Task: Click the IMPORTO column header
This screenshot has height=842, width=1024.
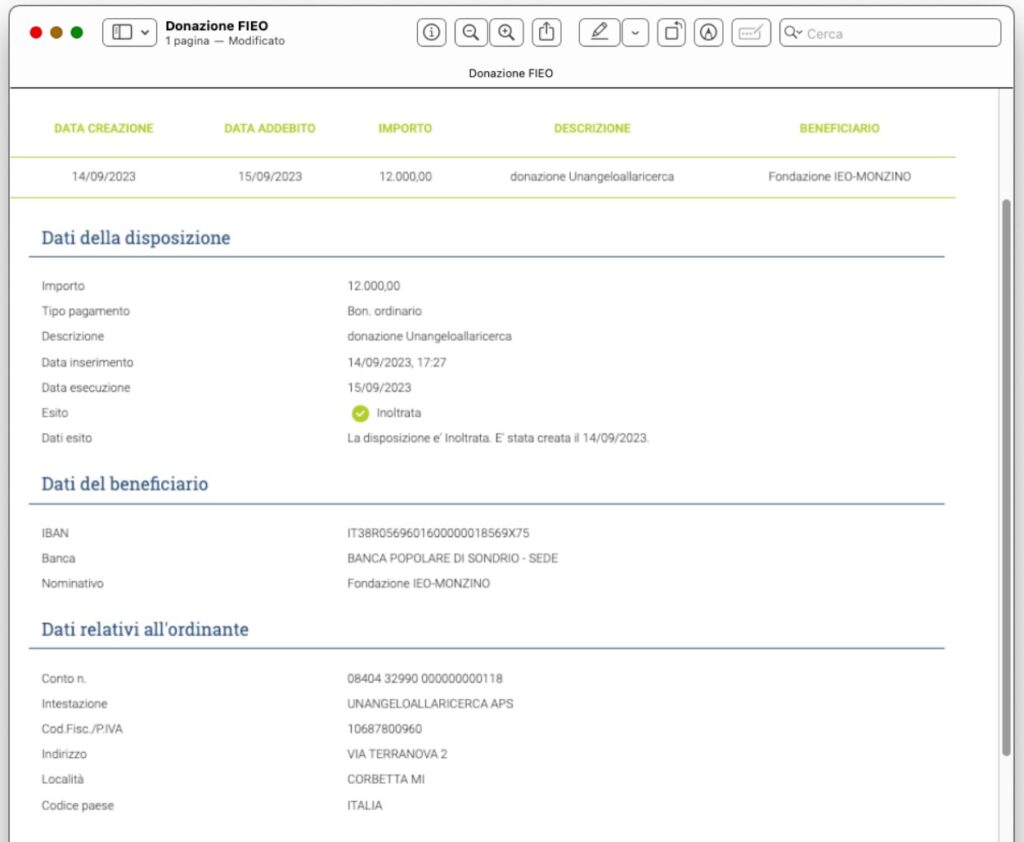Action: point(405,128)
